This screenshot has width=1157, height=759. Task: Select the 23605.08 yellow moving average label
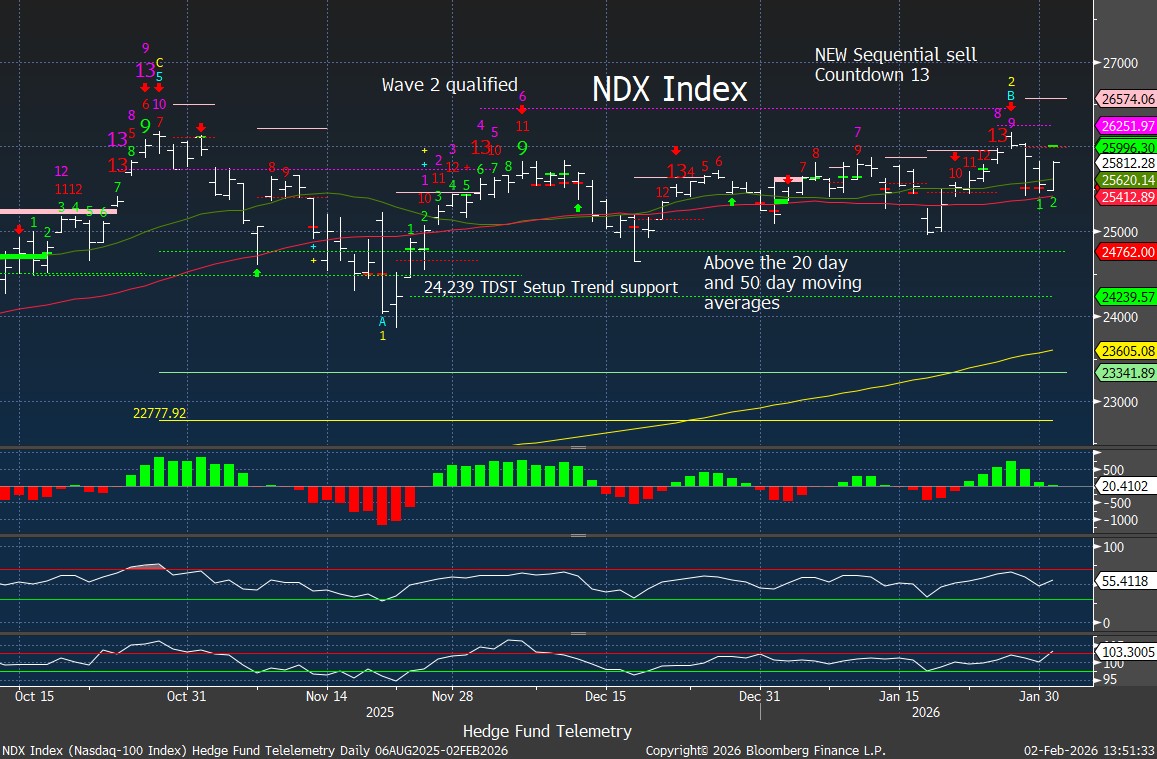point(1127,351)
